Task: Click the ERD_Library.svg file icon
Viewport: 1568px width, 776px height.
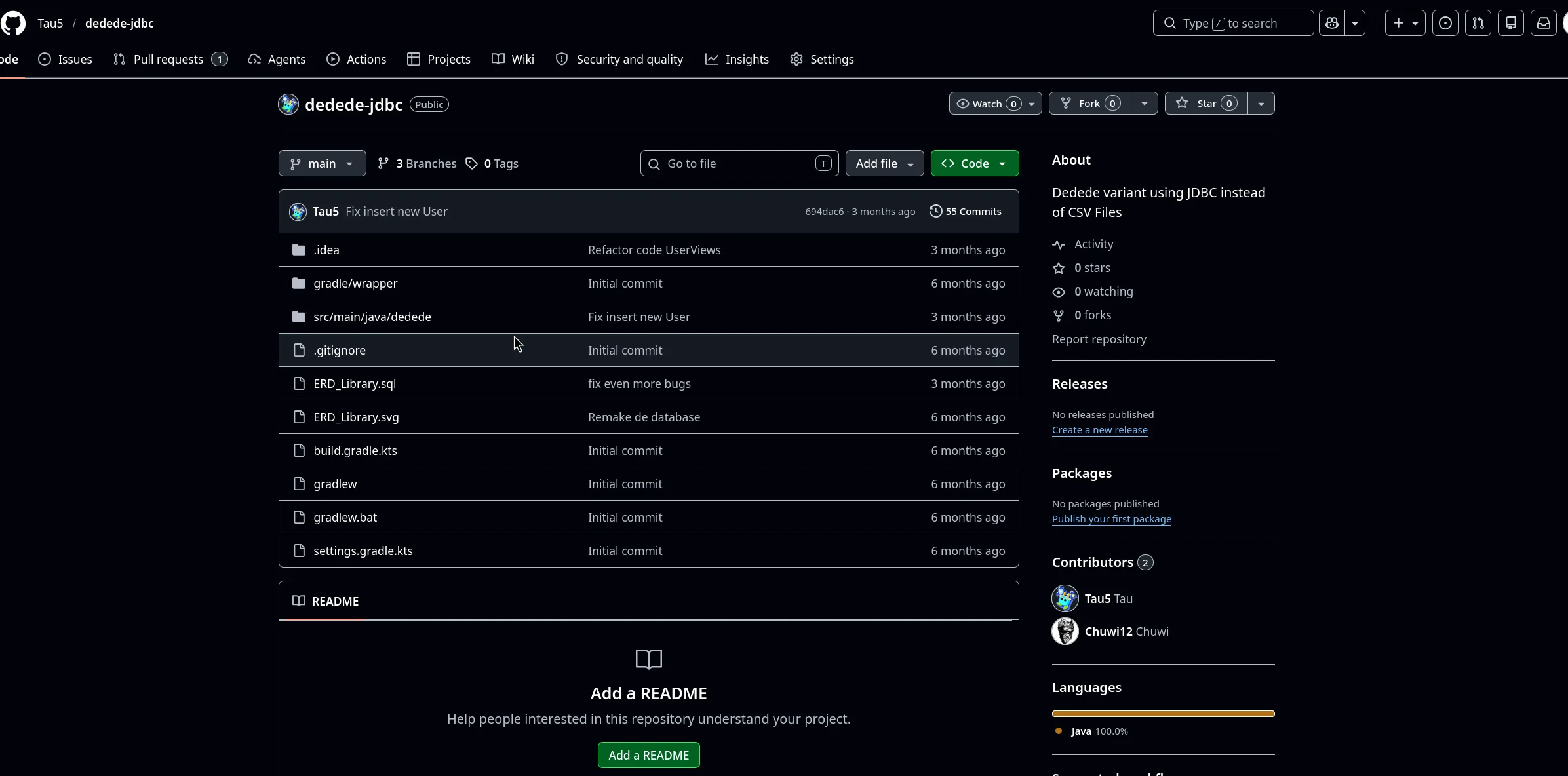Action: click(299, 417)
